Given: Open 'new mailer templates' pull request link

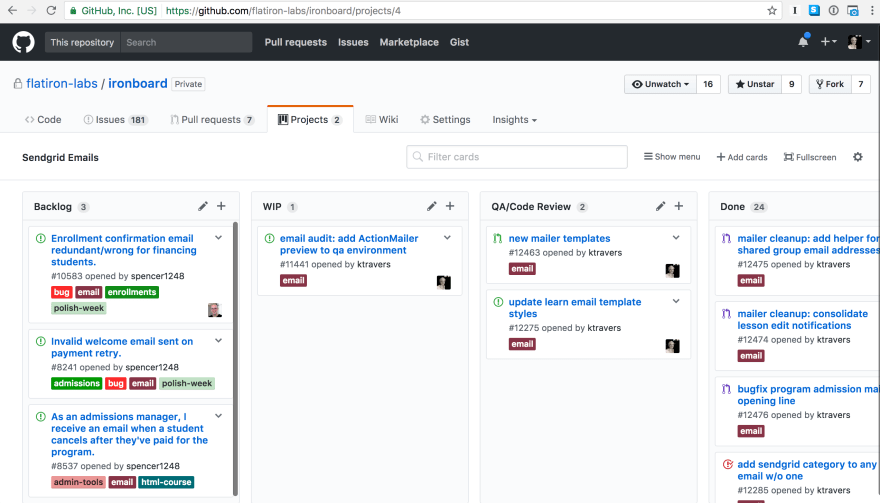Looking at the screenshot, I should 559,239.
